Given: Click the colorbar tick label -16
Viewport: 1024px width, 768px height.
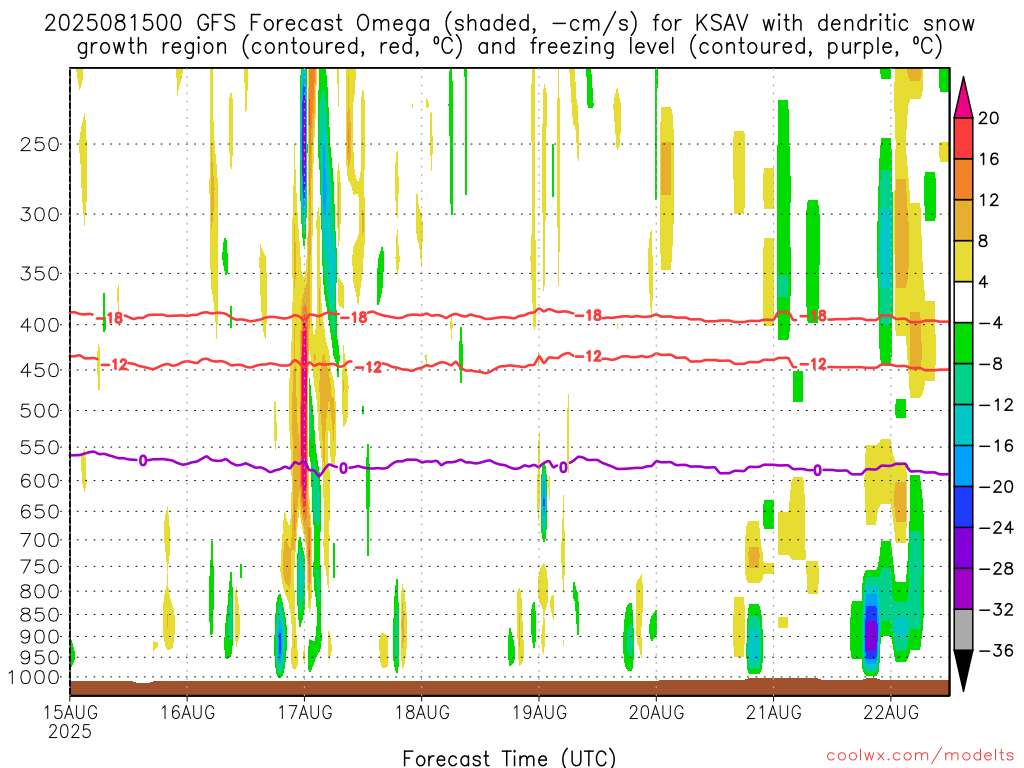Looking at the screenshot, I should coord(996,446).
